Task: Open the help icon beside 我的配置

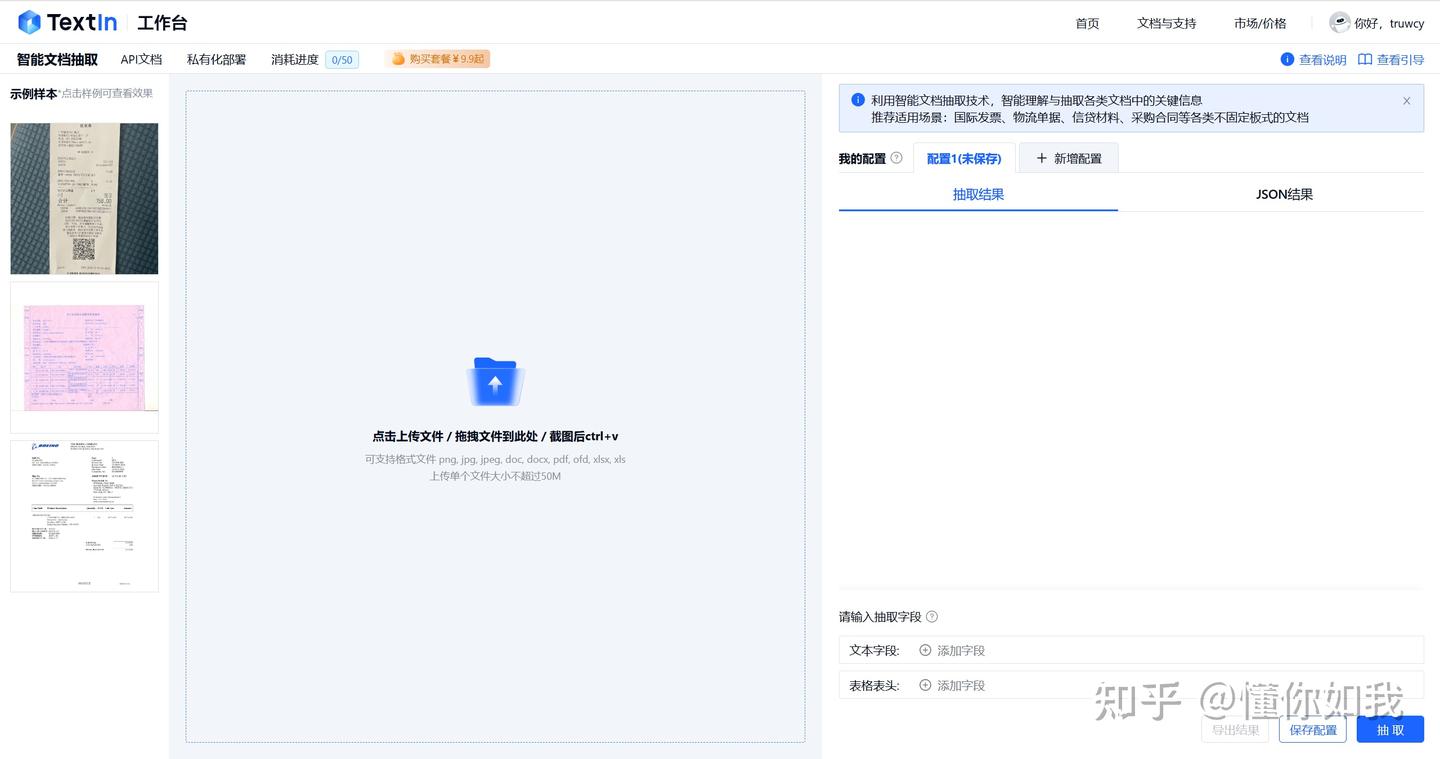Action: click(x=897, y=157)
